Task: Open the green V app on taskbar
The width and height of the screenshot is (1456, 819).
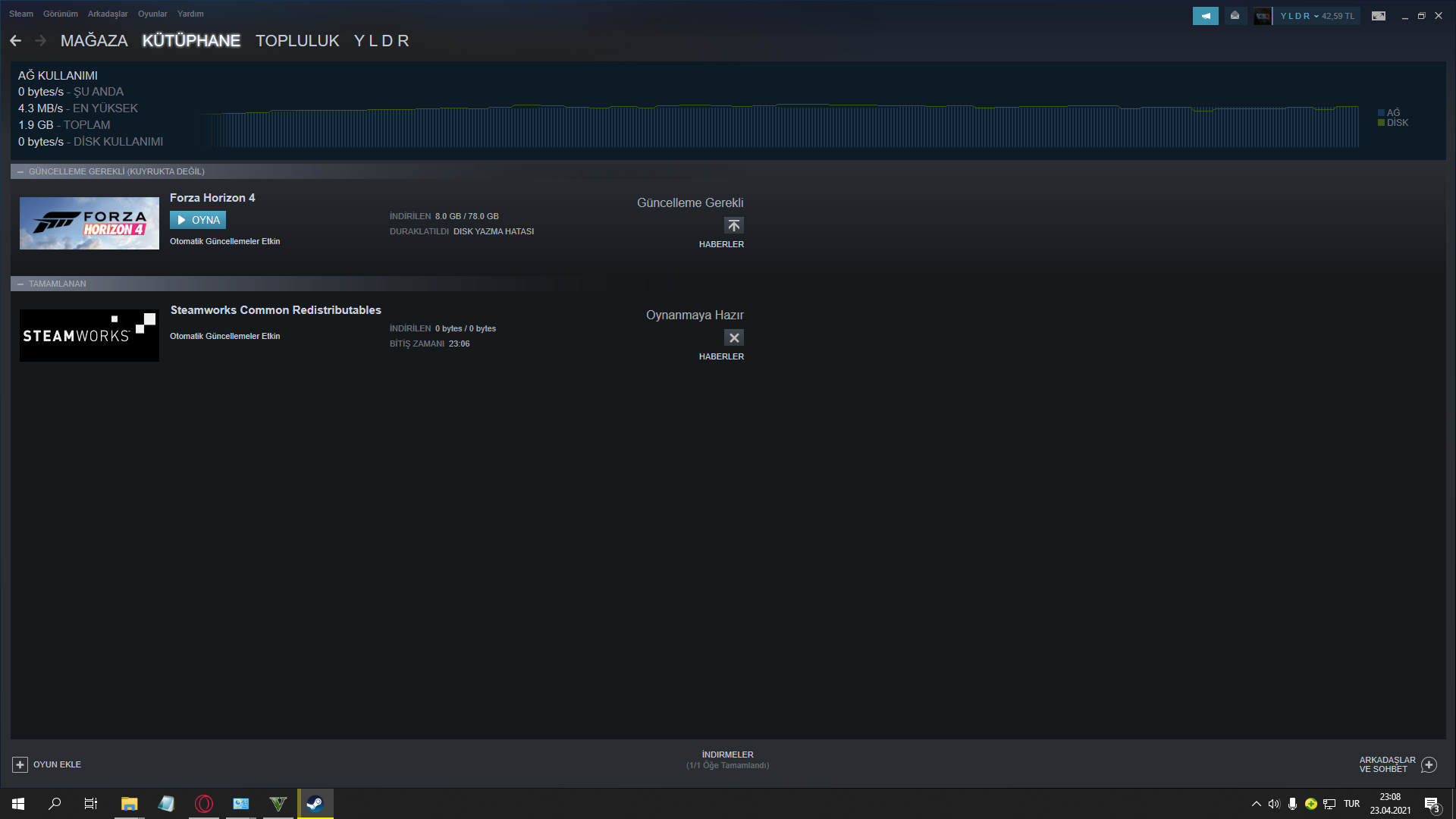Action: click(278, 804)
